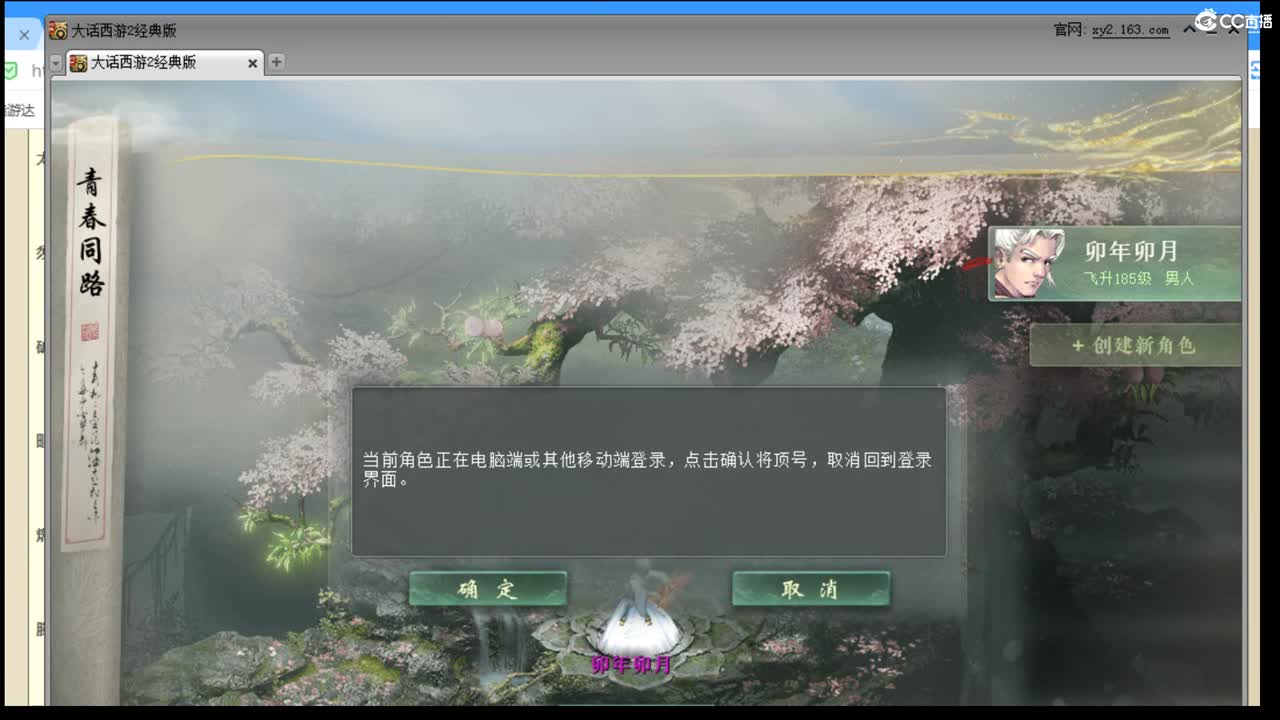Select the 卯年卯月 character card

tap(1115, 264)
